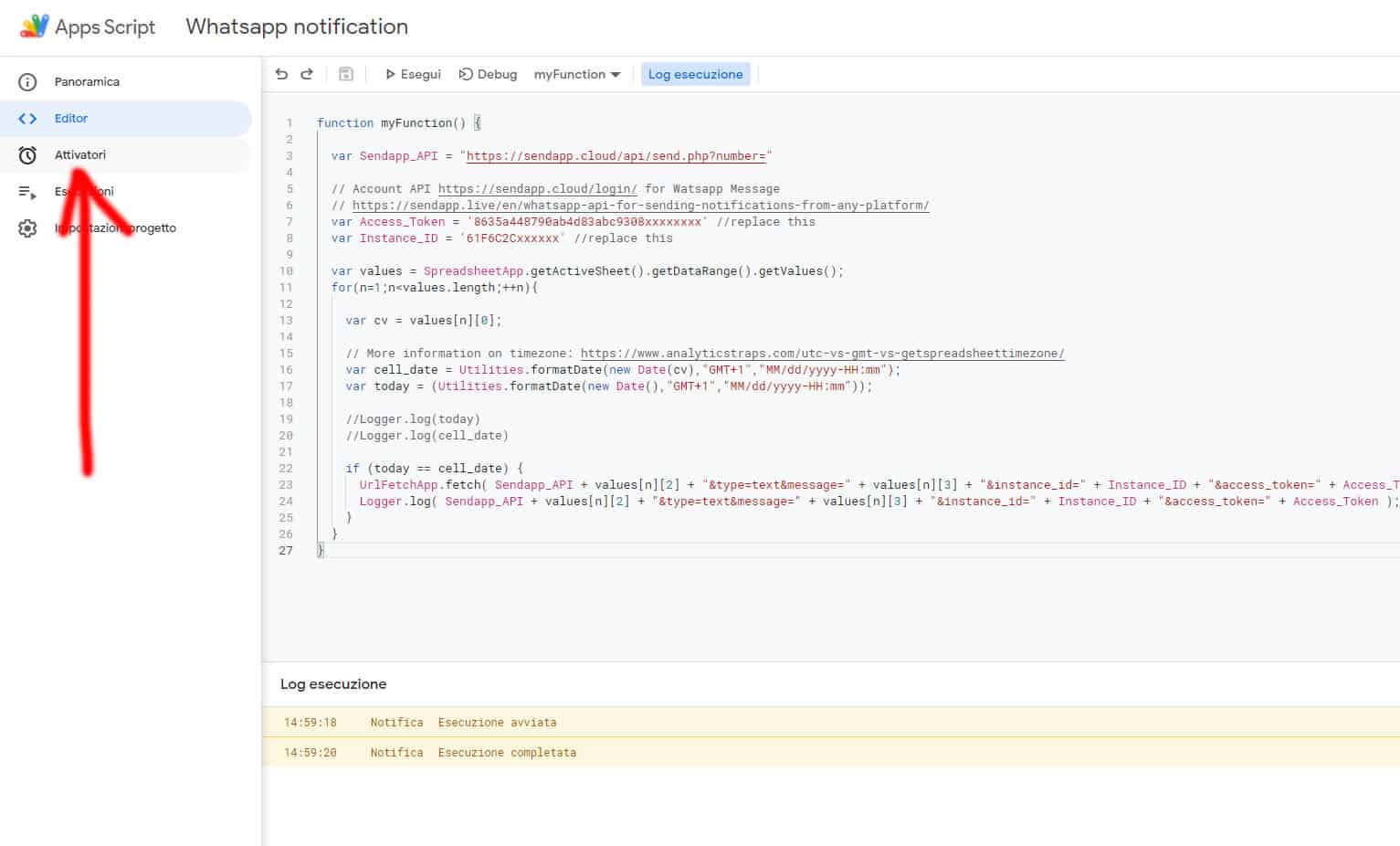Run the script with Esegui
The width and height of the screenshot is (1400, 846).
tap(413, 74)
